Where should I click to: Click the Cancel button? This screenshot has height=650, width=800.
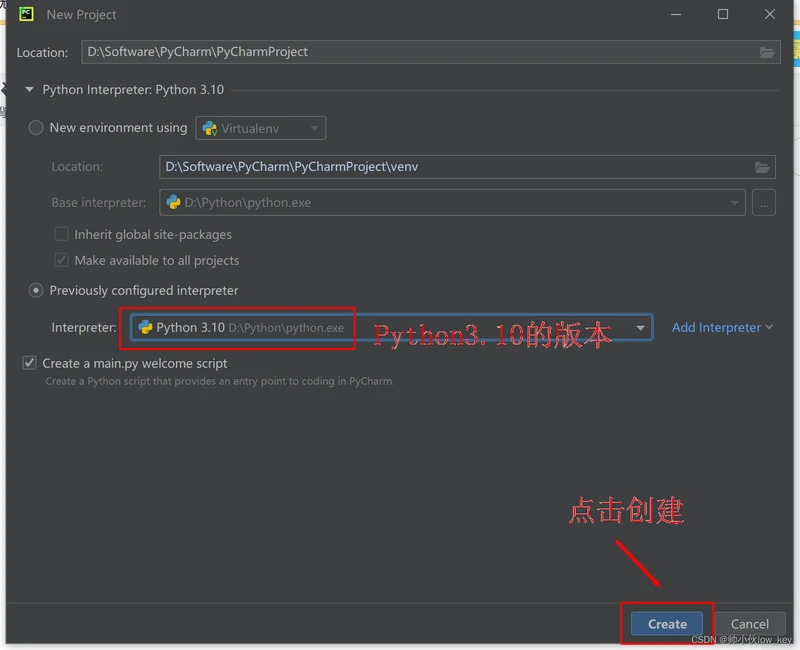click(x=749, y=623)
